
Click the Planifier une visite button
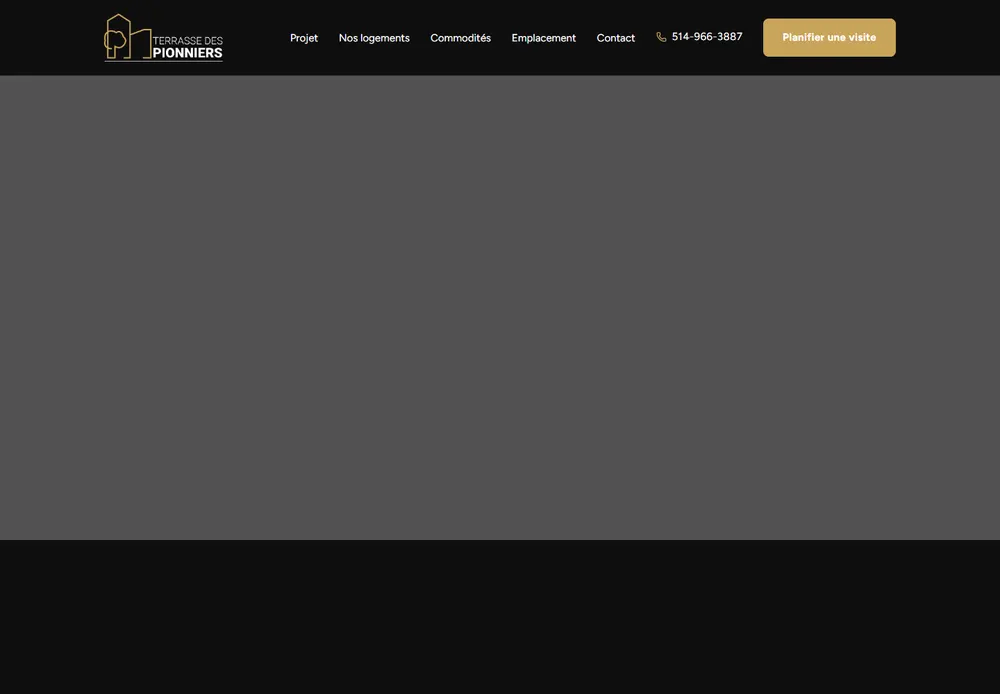click(x=829, y=37)
